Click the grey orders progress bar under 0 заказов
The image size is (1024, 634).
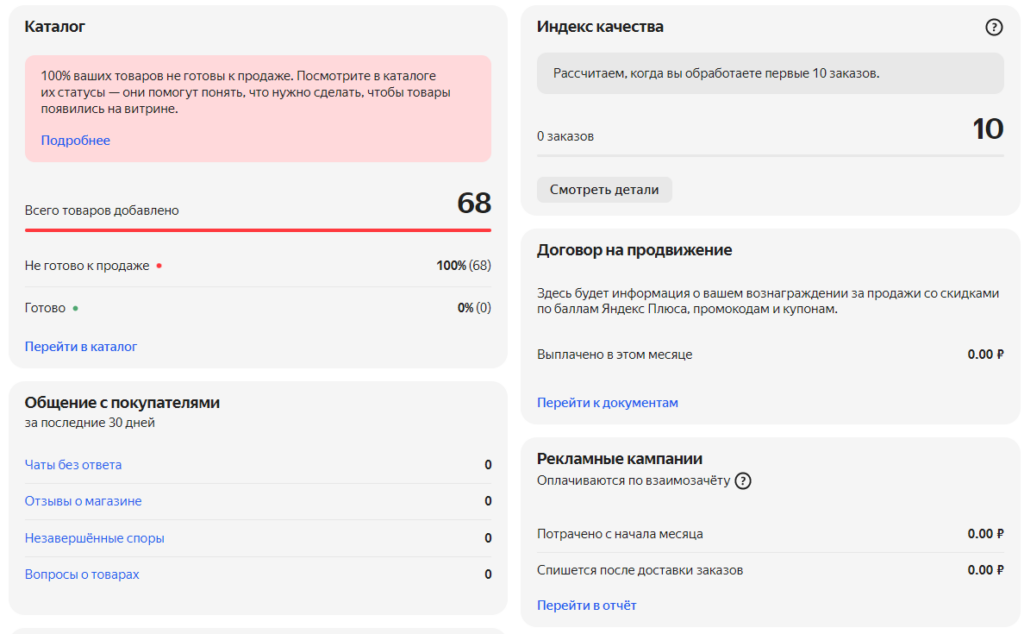(770, 156)
